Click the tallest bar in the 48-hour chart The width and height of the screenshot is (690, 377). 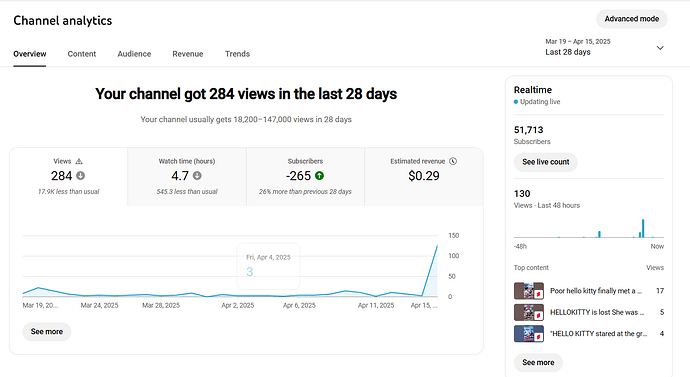[x=643, y=228]
